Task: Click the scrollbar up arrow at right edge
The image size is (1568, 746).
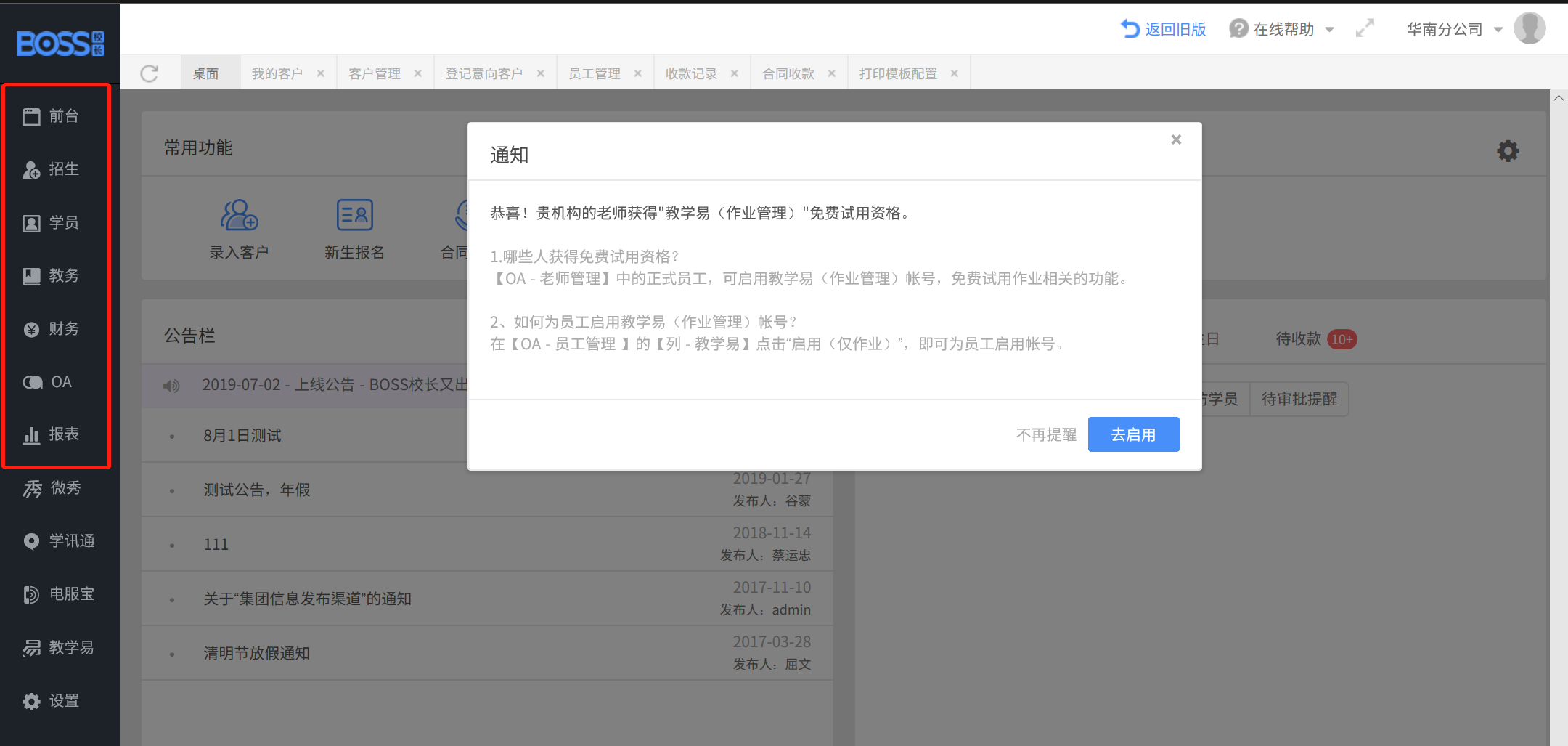Action: (x=1559, y=98)
